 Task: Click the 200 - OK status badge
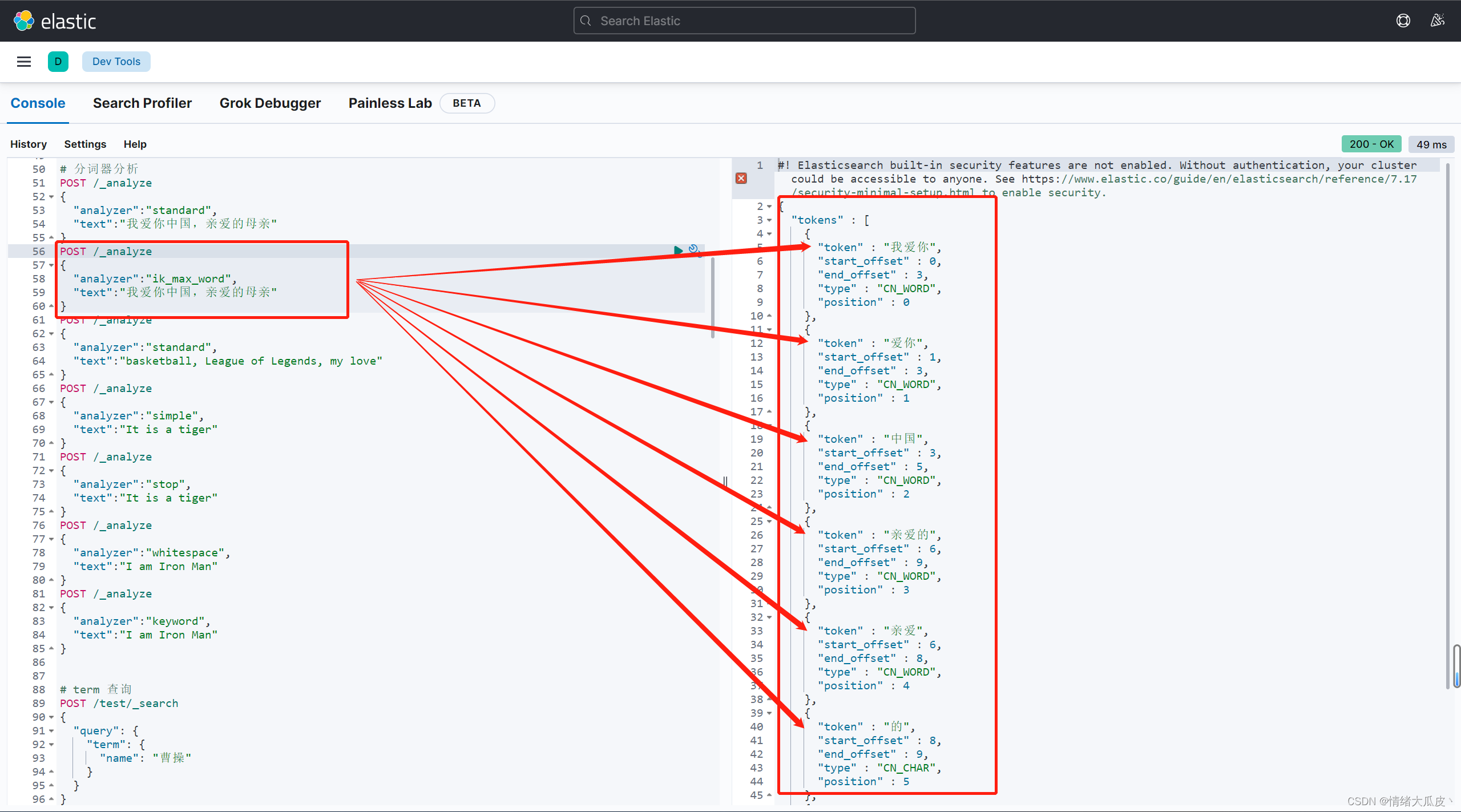[x=1371, y=144]
